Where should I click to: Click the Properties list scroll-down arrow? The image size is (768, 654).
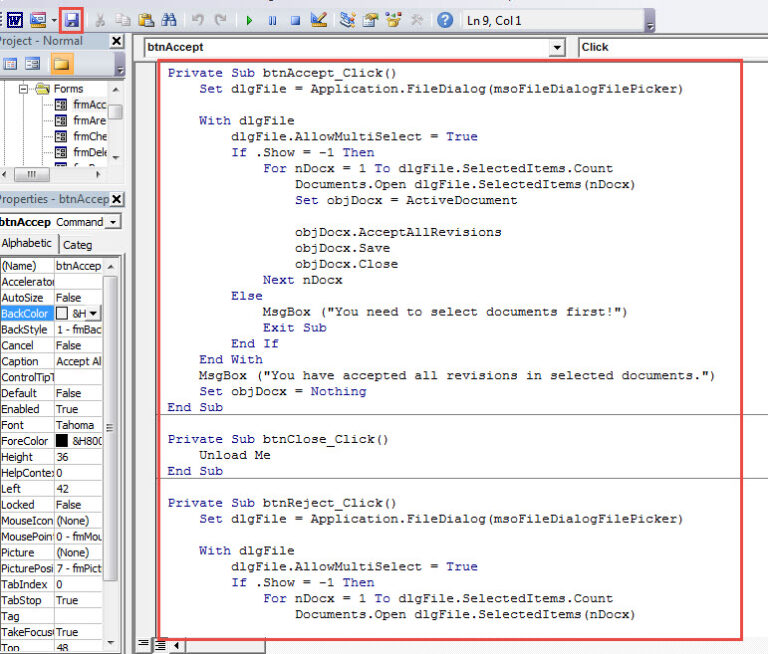[111, 642]
